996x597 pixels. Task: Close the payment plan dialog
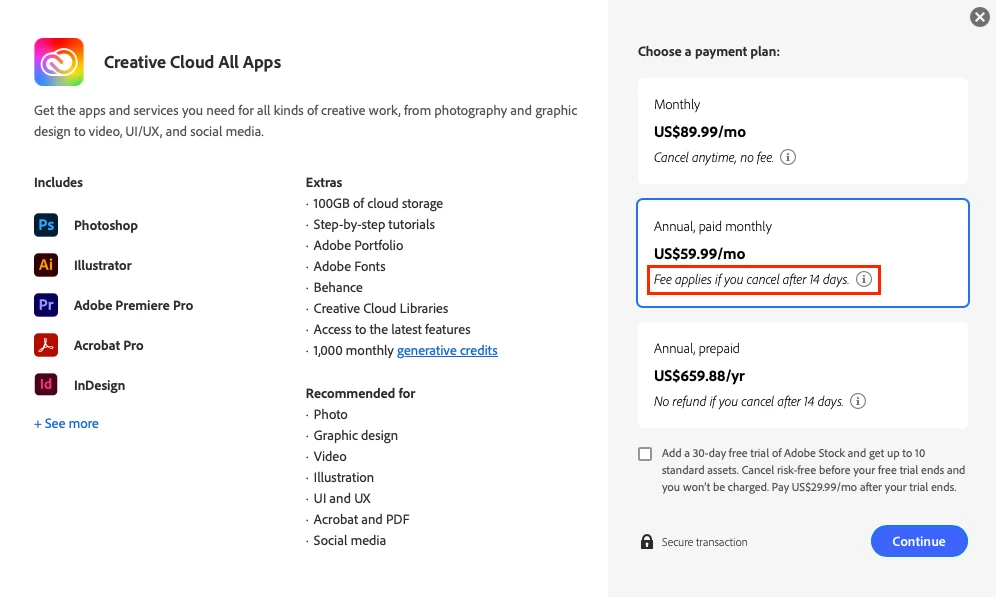tap(980, 17)
